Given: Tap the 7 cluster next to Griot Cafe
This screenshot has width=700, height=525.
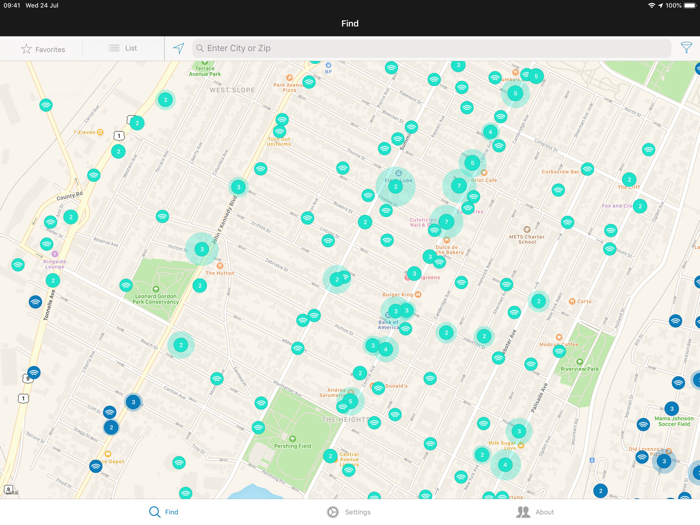Looking at the screenshot, I should pos(458,185).
